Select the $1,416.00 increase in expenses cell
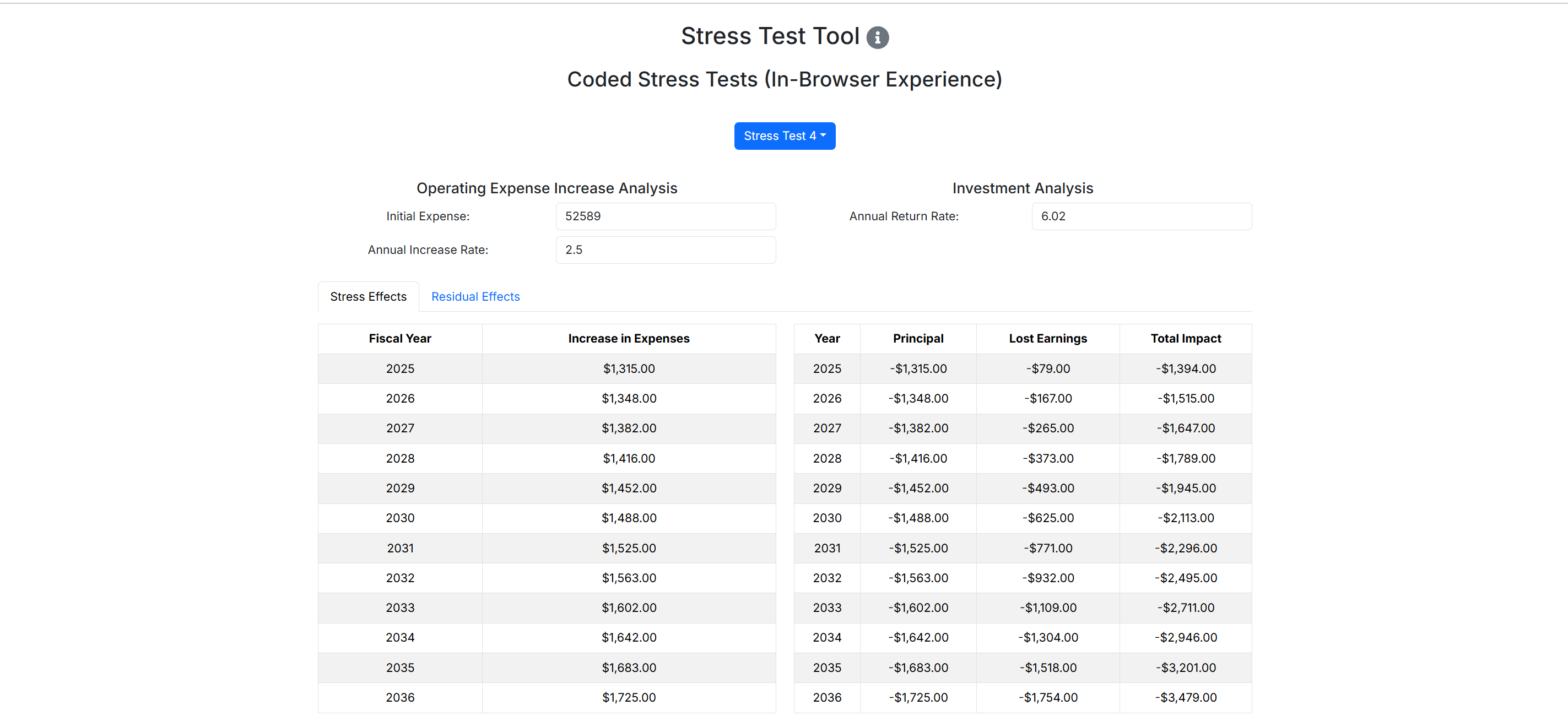 pyautogui.click(x=629, y=458)
